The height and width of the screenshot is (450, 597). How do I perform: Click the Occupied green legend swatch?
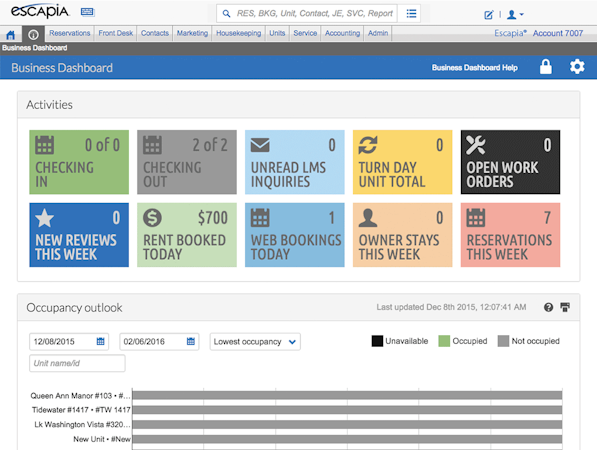coord(444,341)
